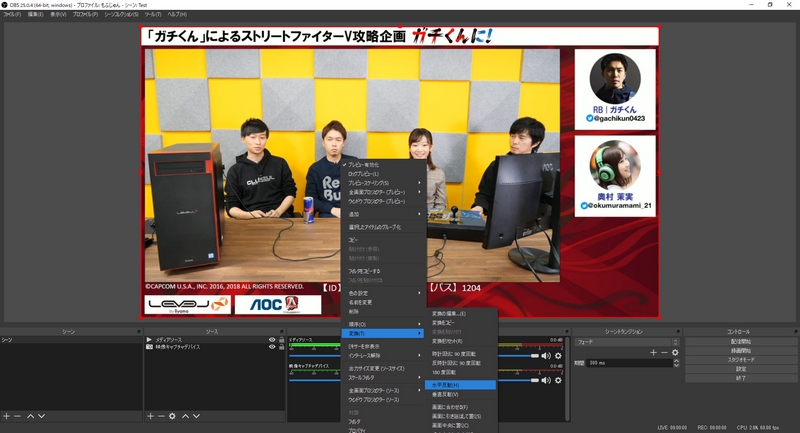This screenshot has width=800, height=433.
Task: Move source down in Sources panel
Action: coord(196,416)
